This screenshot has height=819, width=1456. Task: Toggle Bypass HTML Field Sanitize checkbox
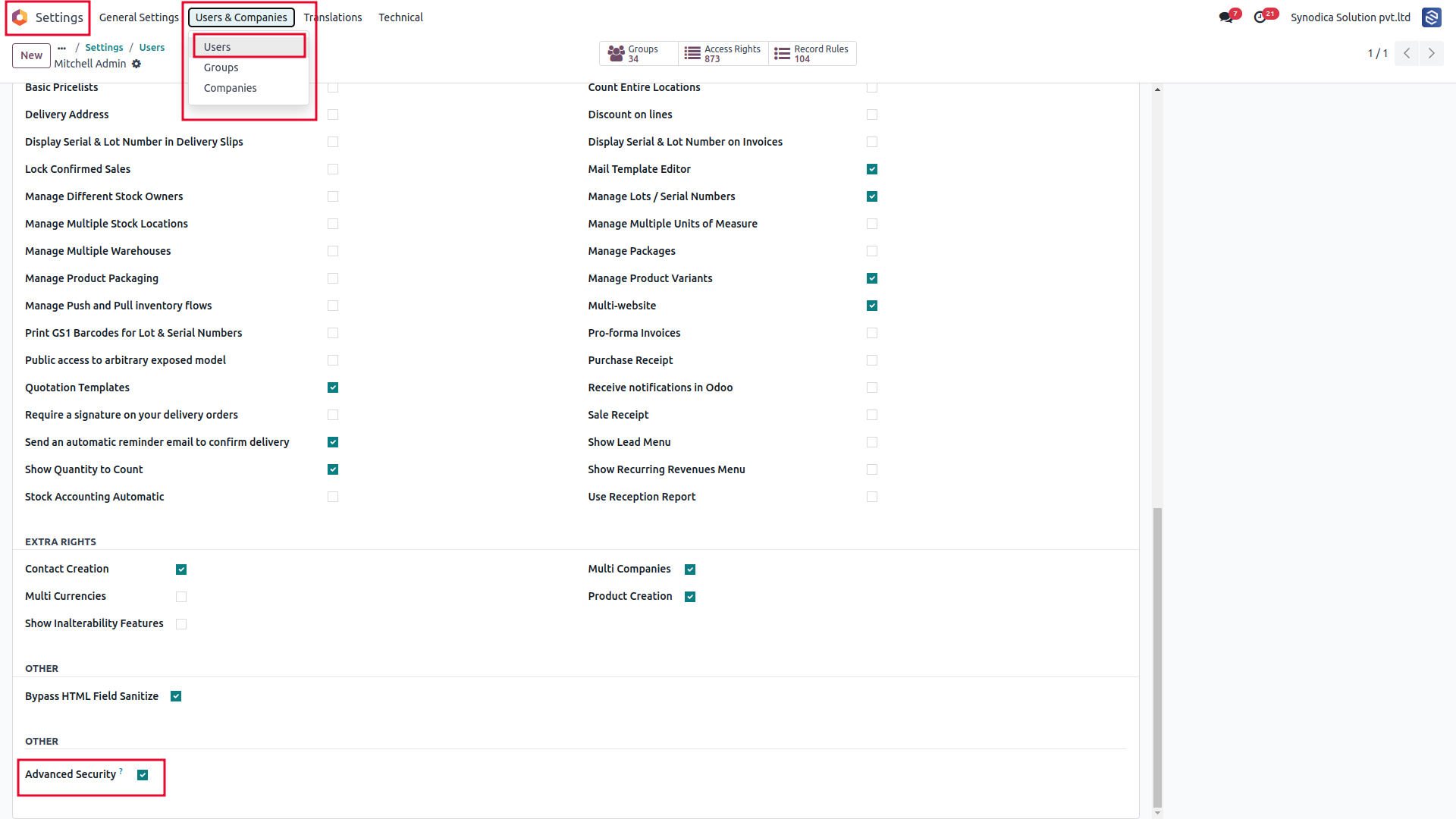pyautogui.click(x=176, y=696)
